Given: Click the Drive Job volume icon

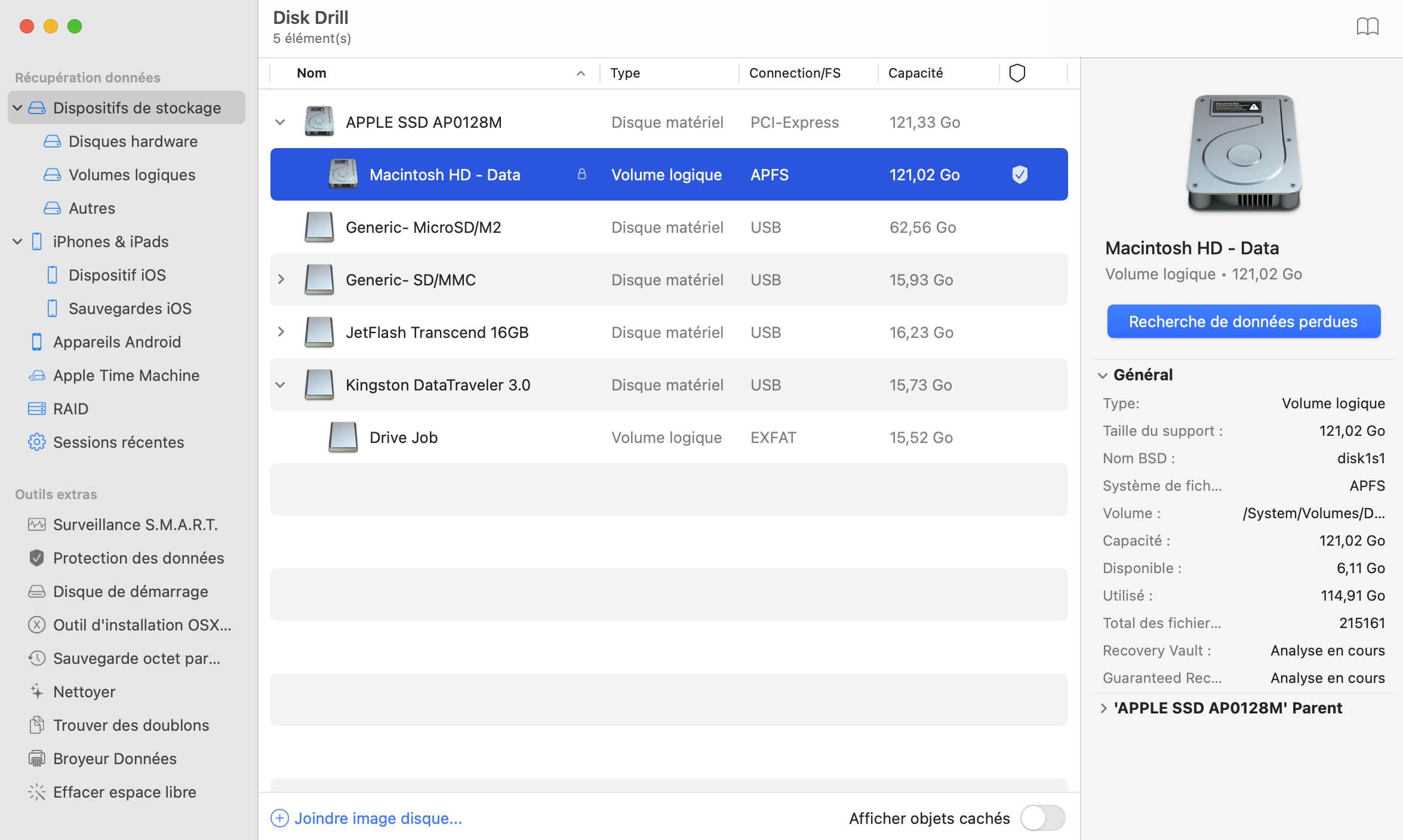Looking at the screenshot, I should pyautogui.click(x=343, y=437).
